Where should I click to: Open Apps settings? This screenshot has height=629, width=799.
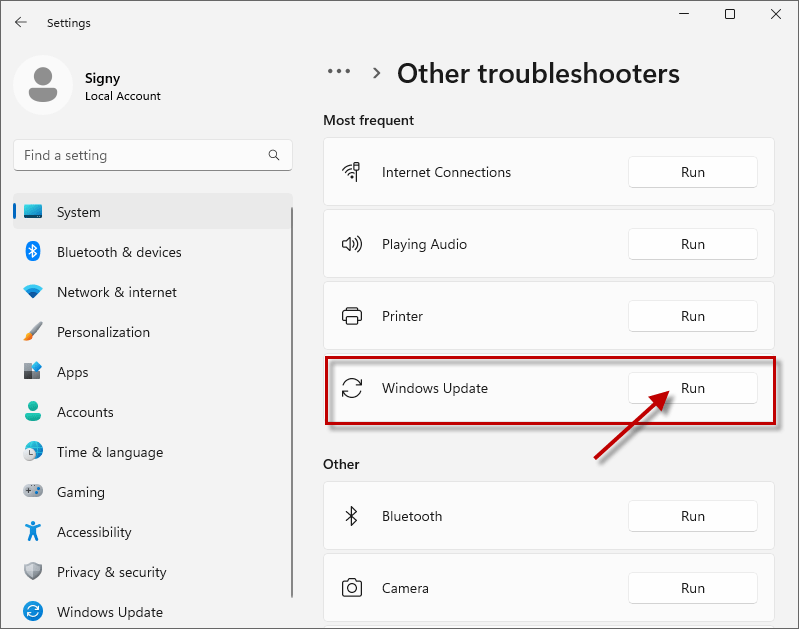153,372
